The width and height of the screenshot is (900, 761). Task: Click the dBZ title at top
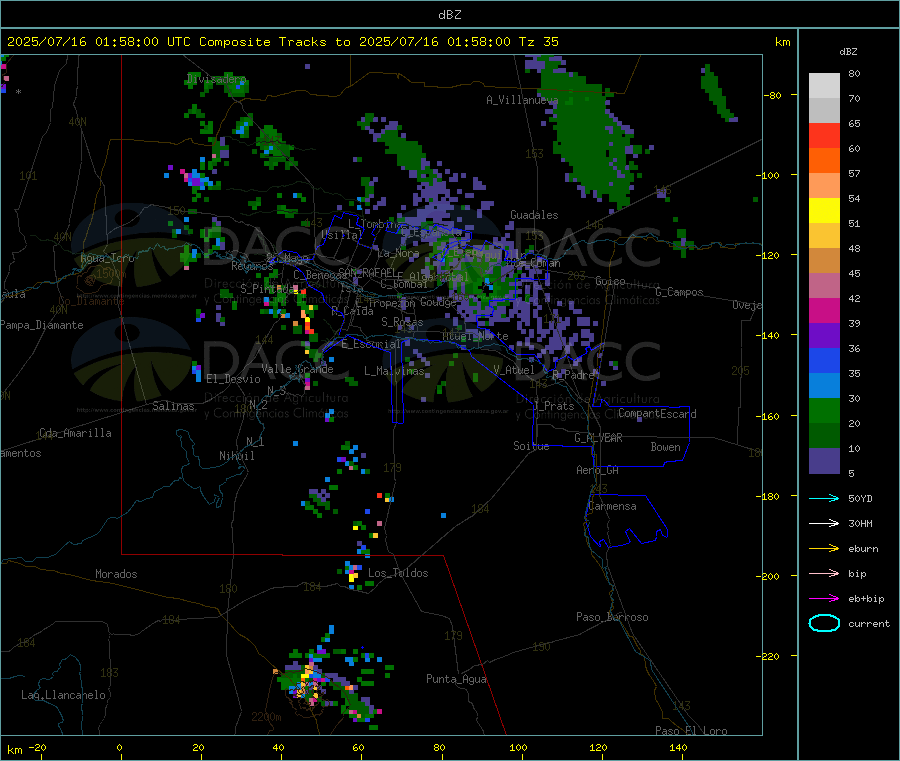tap(449, 14)
